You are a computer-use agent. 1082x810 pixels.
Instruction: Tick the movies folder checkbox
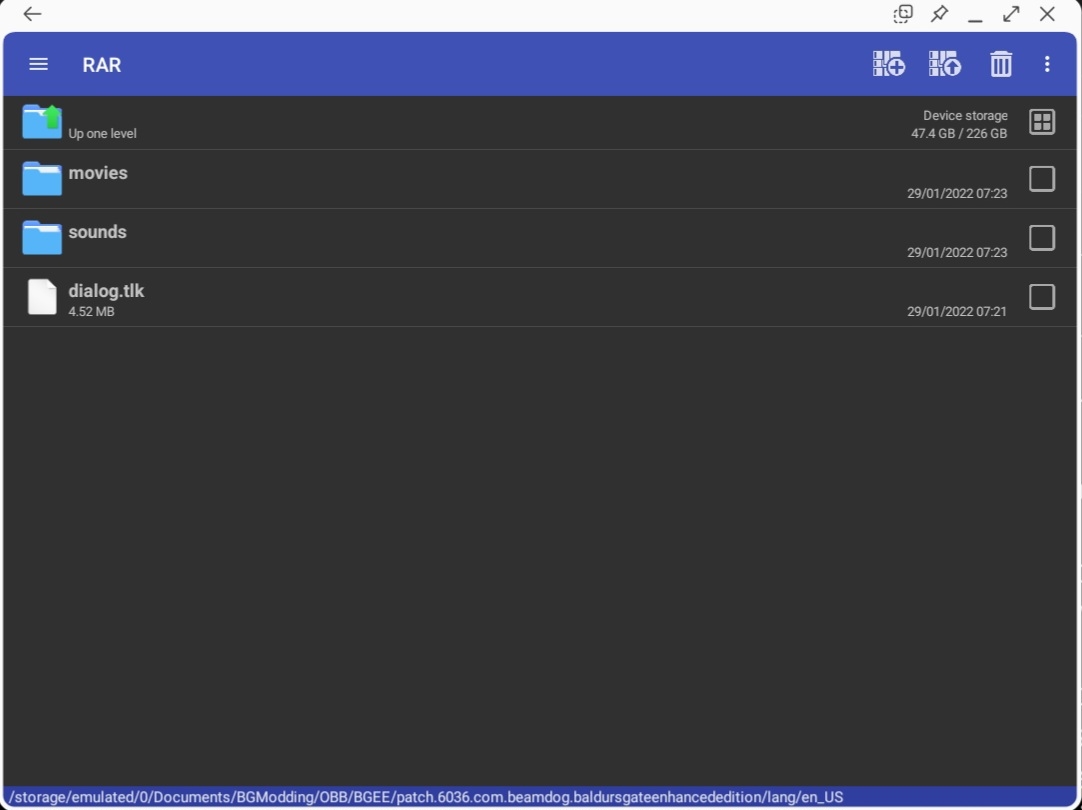(1042, 179)
